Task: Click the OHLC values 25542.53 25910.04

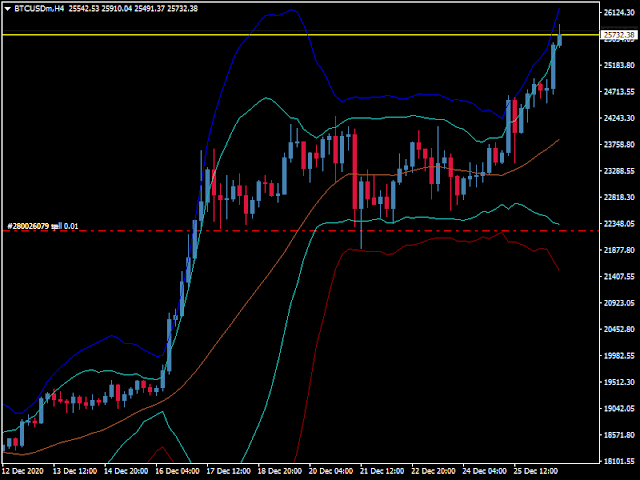Action: point(100,9)
